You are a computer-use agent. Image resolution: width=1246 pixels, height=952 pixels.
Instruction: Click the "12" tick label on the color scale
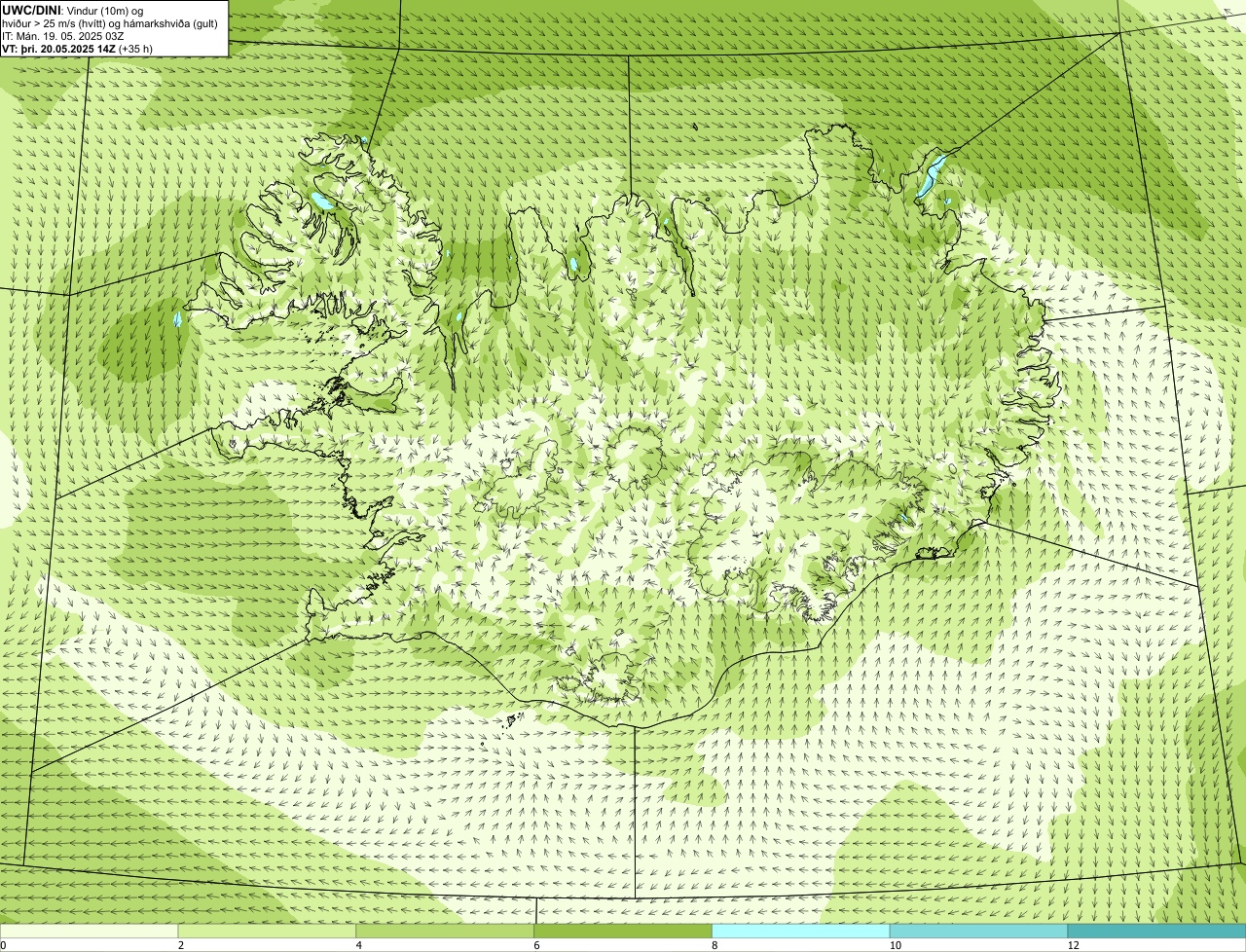tap(1073, 945)
